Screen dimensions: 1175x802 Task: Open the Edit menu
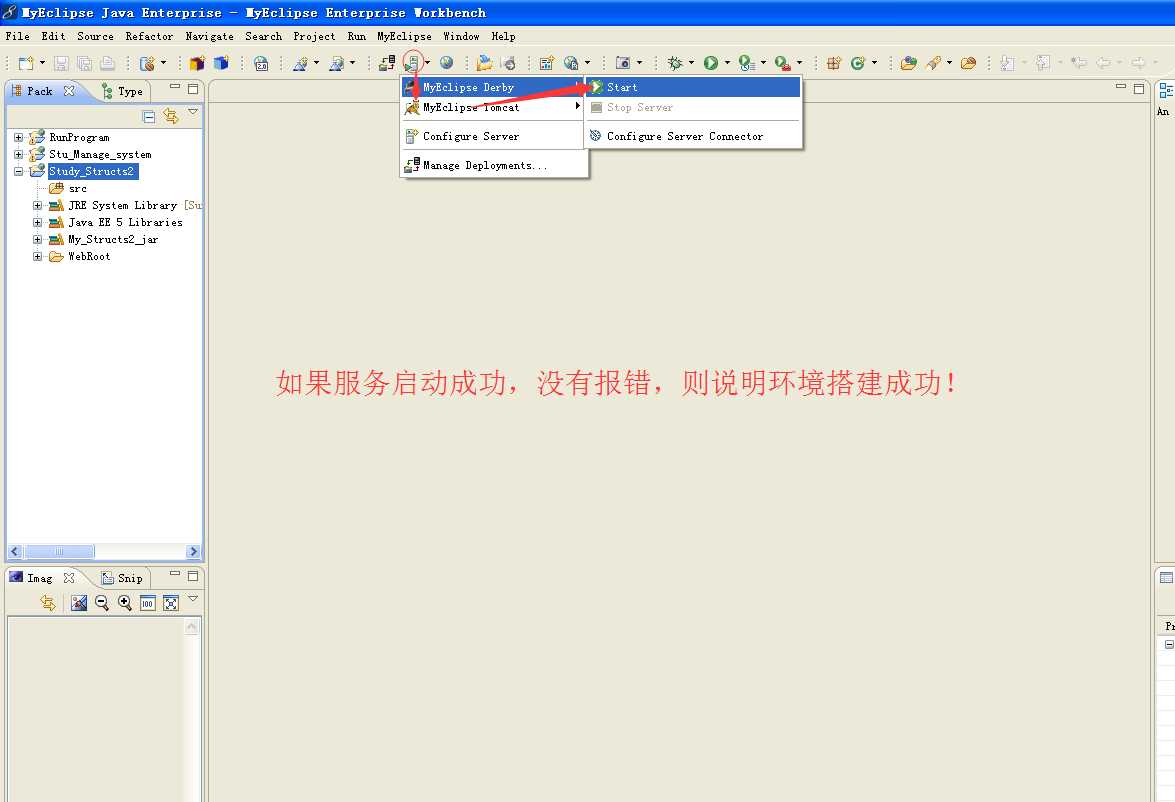click(x=53, y=36)
